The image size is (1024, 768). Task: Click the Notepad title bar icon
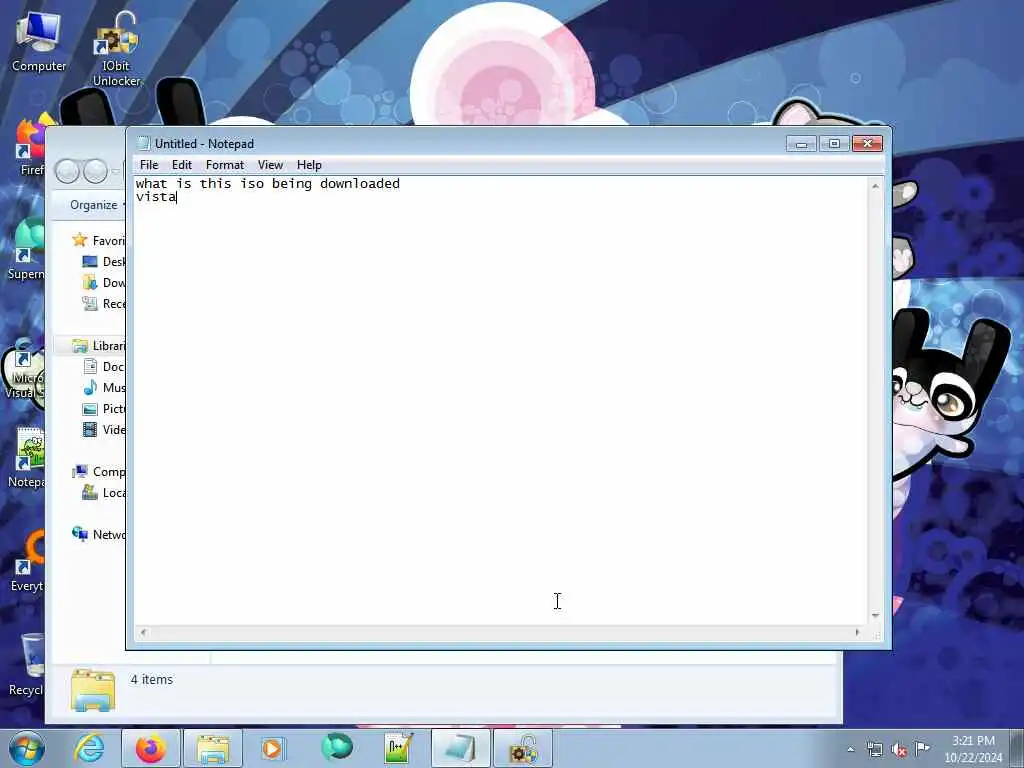tap(143, 144)
